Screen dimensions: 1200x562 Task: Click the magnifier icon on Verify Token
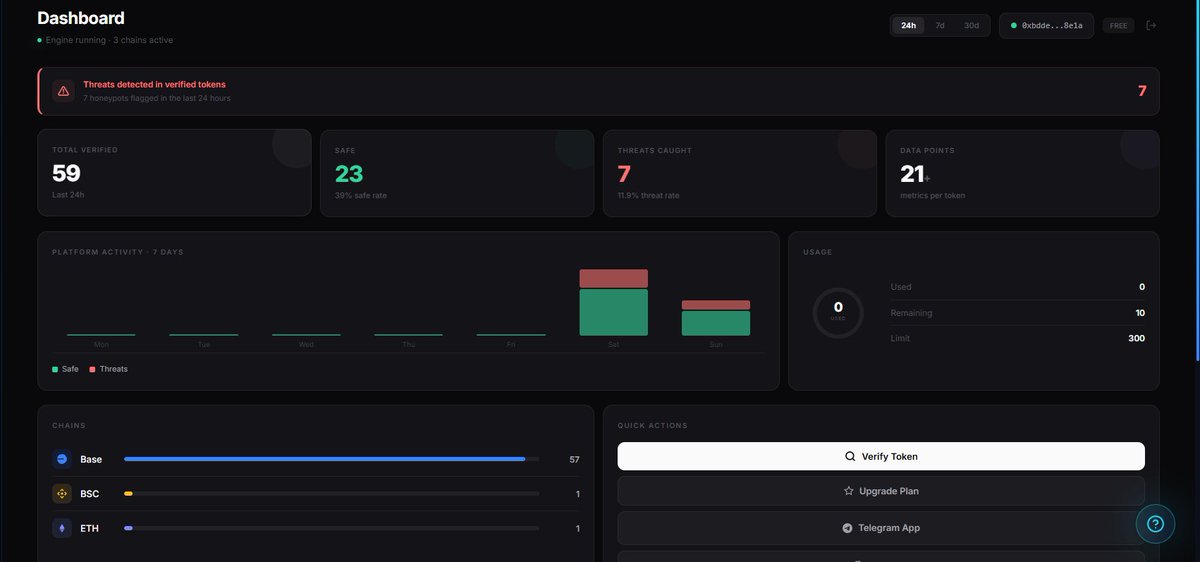[x=850, y=456]
